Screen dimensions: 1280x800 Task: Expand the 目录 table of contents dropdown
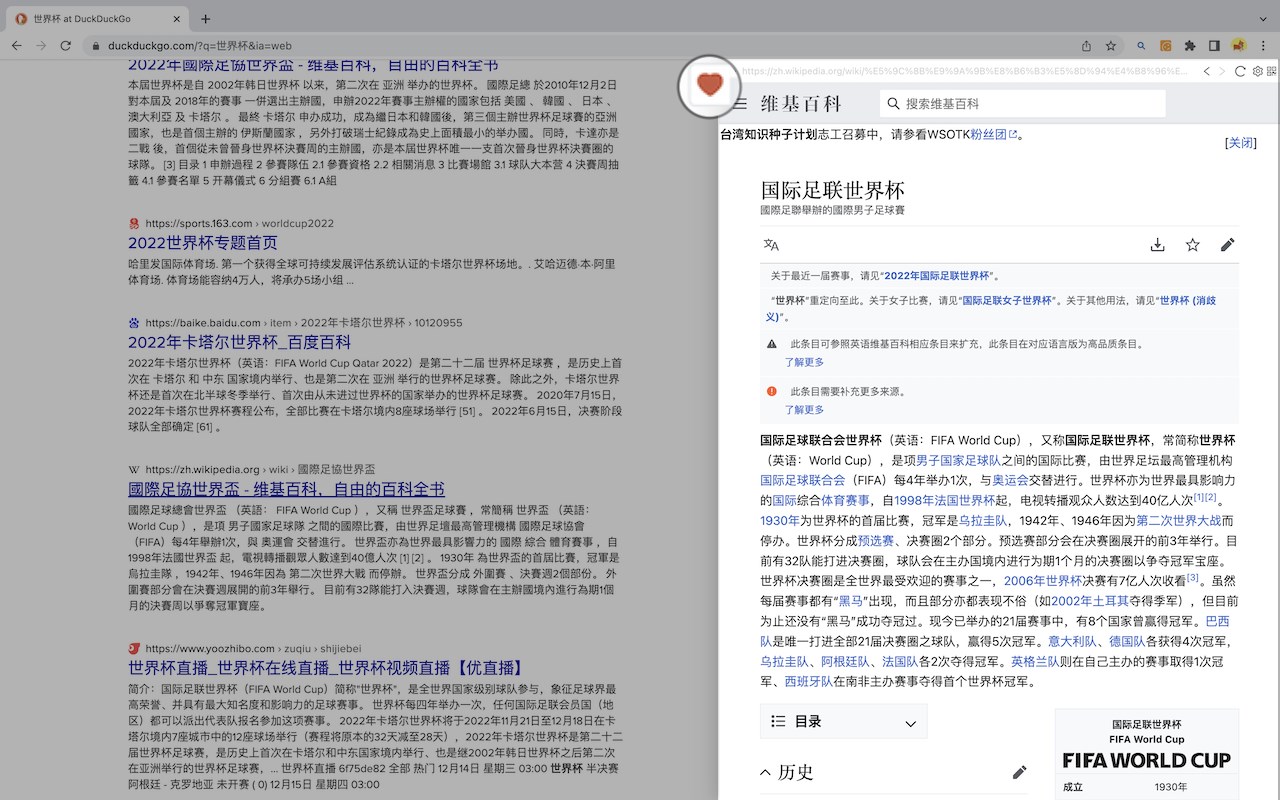pyautogui.click(x=843, y=722)
